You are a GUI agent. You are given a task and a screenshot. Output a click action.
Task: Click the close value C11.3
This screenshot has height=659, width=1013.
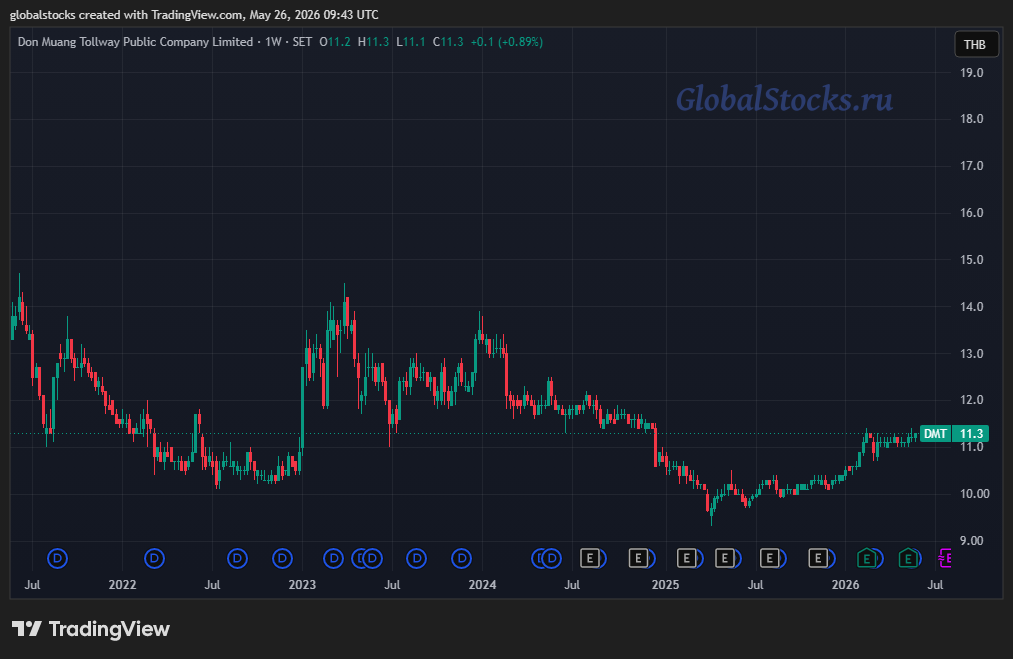click(x=448, y=42)
